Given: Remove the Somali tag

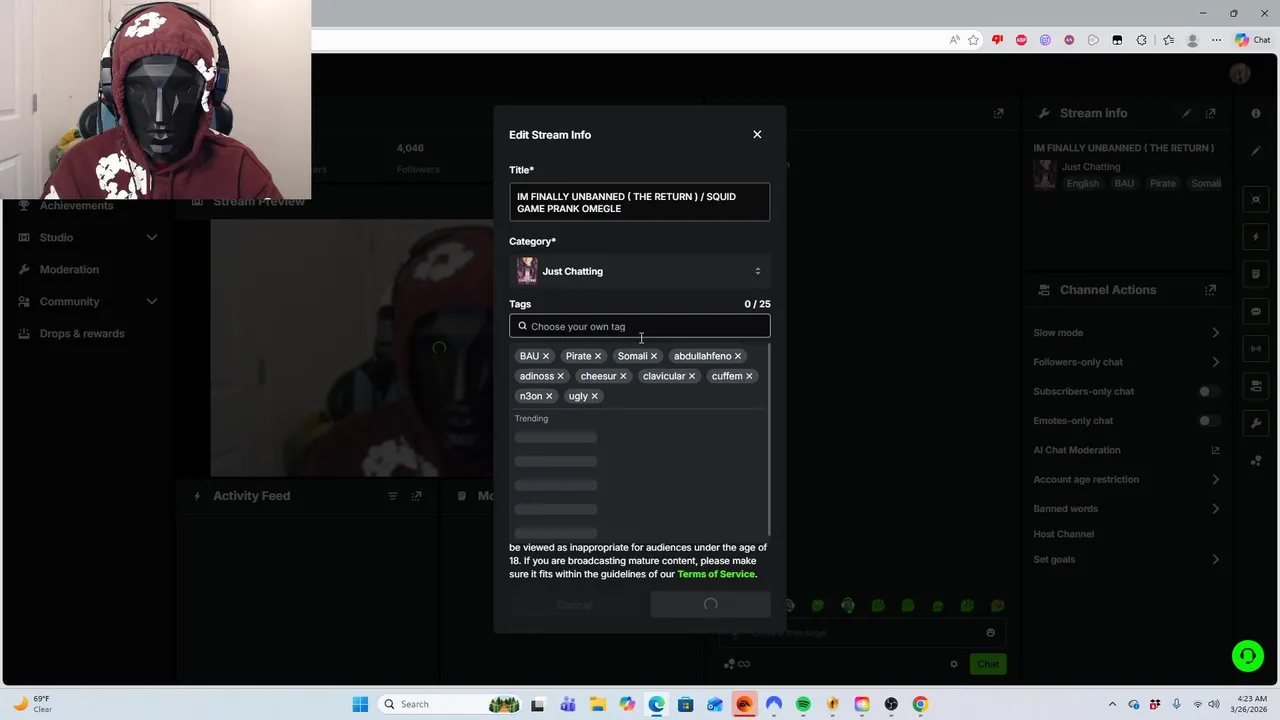Looking at the screenshot, I should coord(654,356).
